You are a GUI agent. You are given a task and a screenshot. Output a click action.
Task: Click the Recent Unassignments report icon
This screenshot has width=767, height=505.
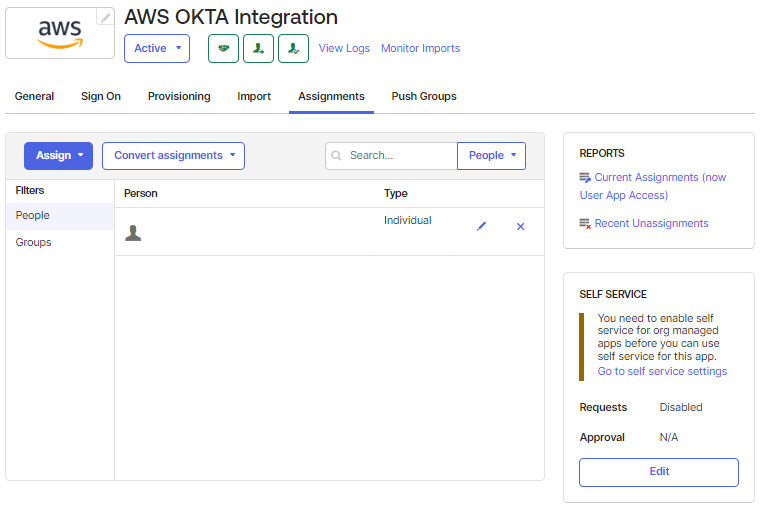click(585, 224)
